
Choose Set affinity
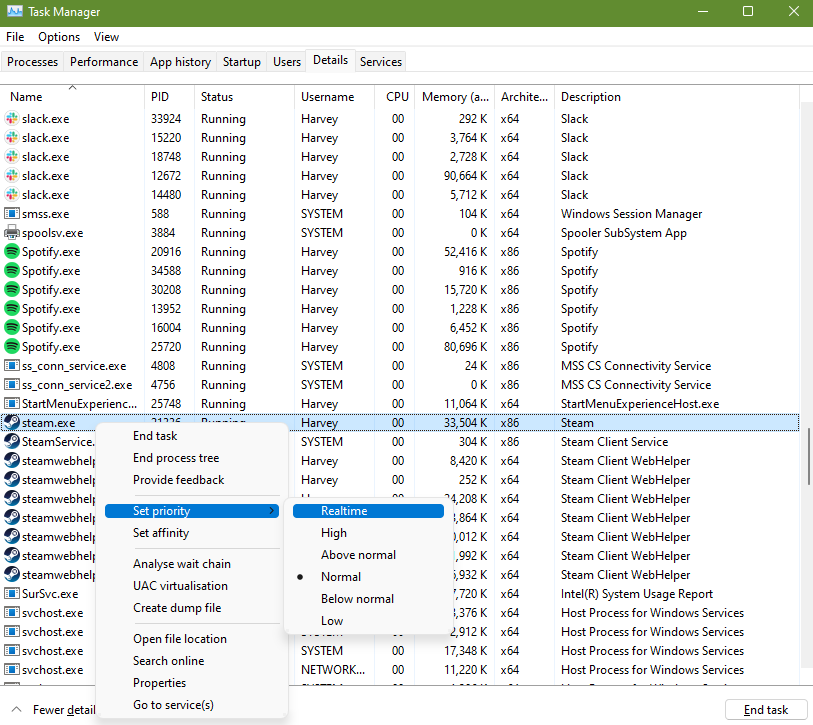(x=192, y=533)
